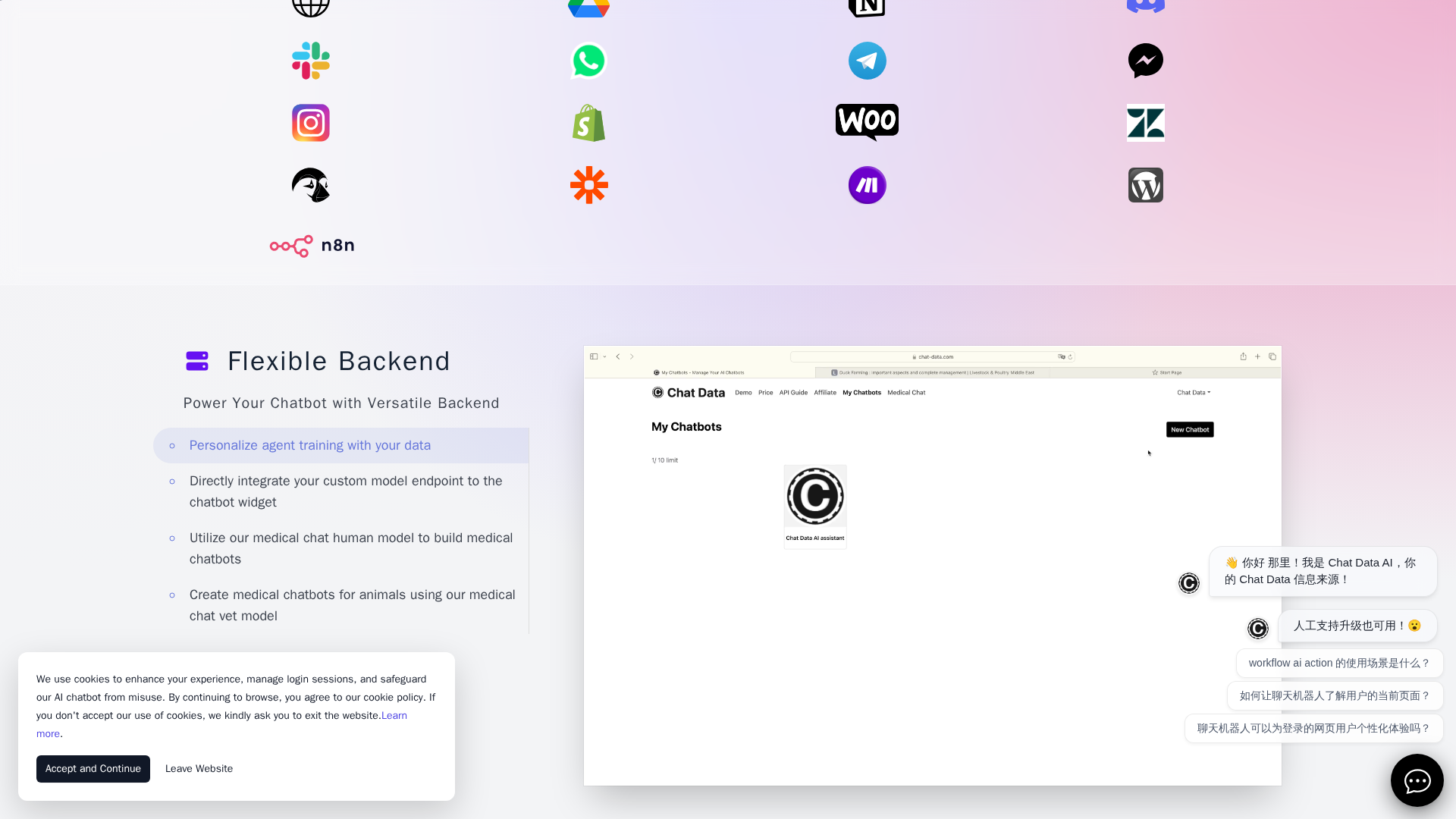Open the WordPress integration icon
The image size is (1456, 819).
[1145, 185]
